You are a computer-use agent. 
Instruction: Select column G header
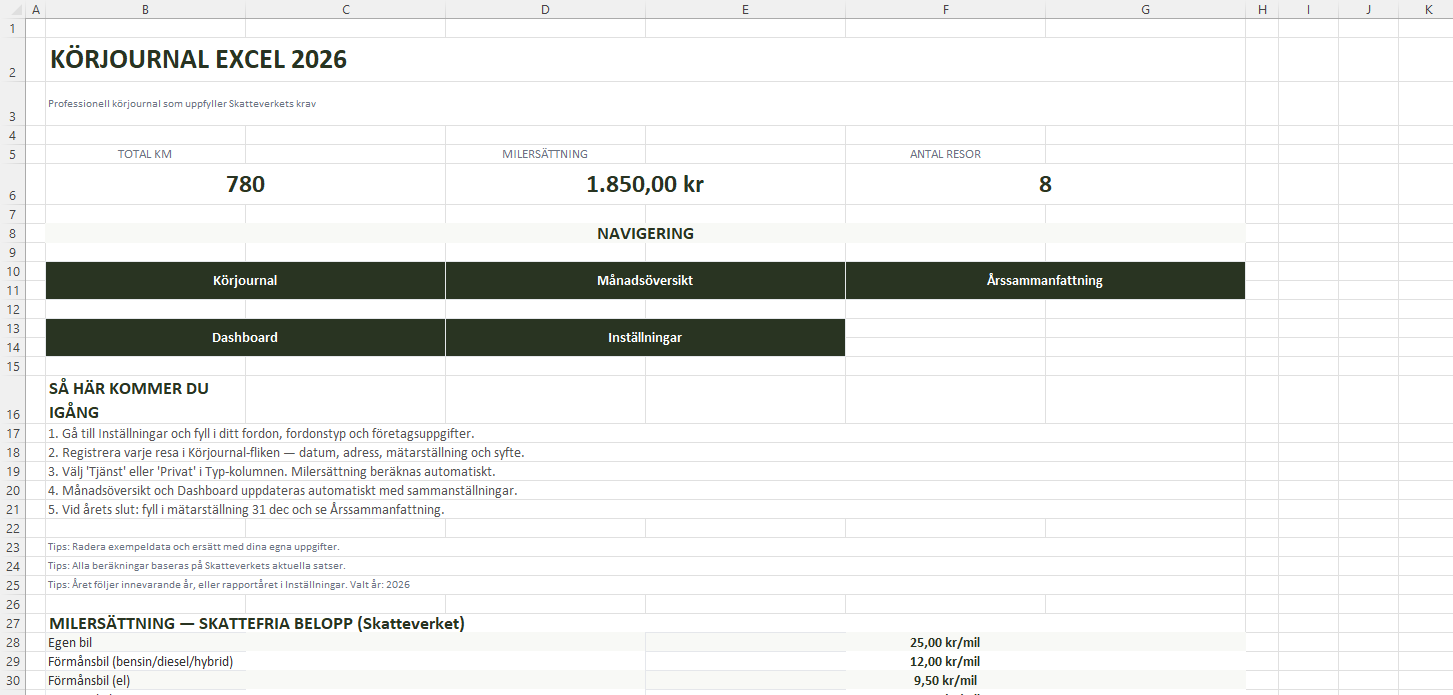[1146, 9]
